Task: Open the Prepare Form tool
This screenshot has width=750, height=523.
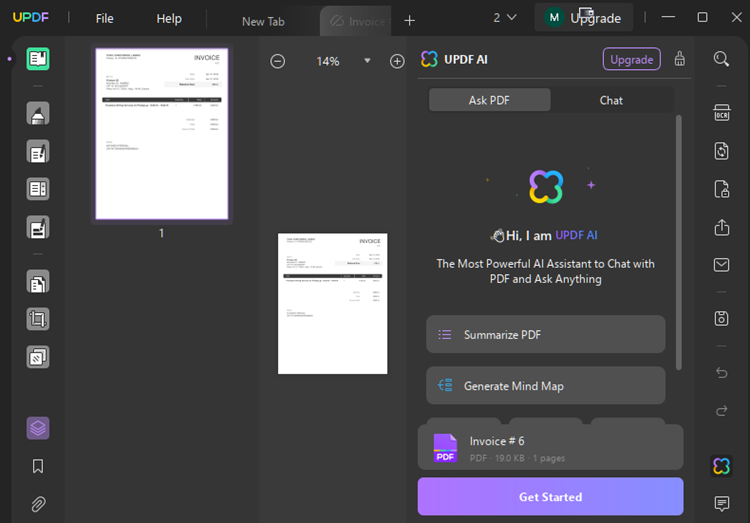Action: pos(38,189)
